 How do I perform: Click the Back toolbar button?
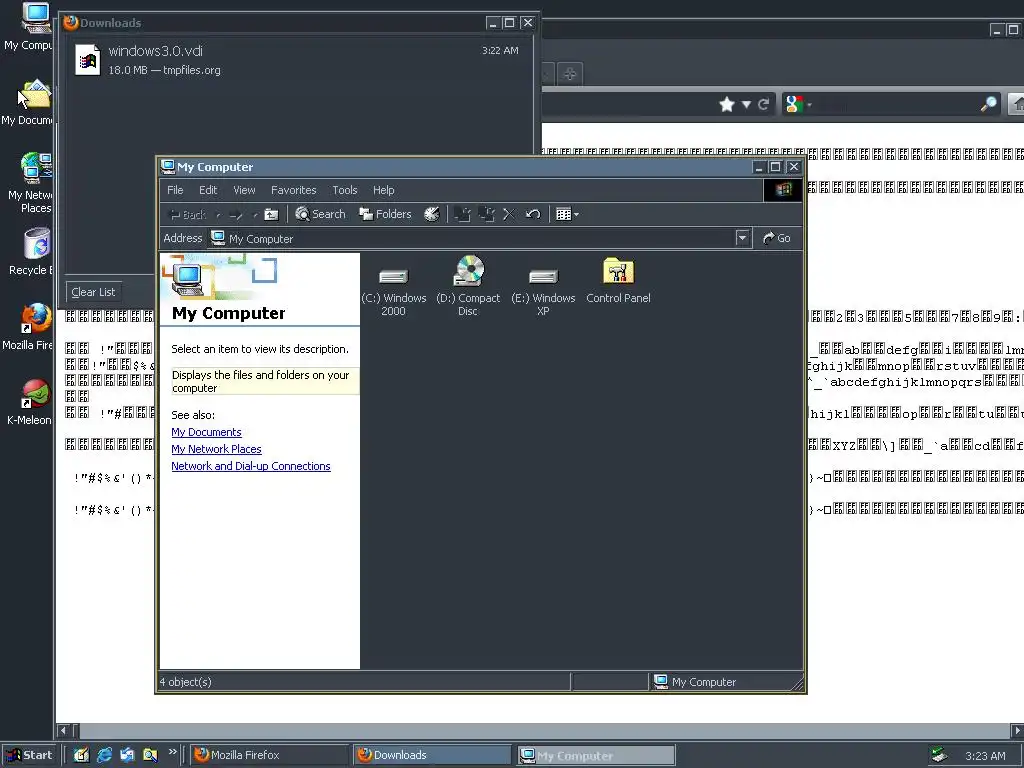click(187, 214)
